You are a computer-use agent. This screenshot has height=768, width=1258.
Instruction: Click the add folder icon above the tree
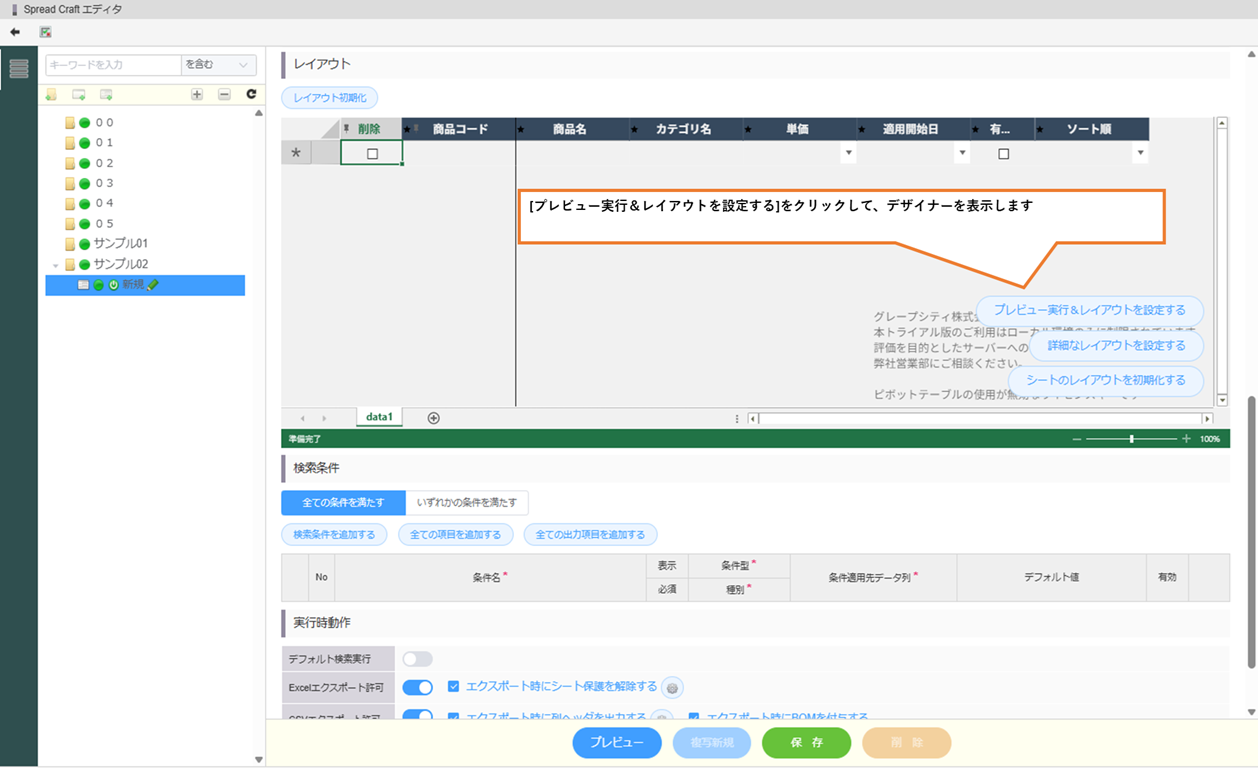pos(51,94)
